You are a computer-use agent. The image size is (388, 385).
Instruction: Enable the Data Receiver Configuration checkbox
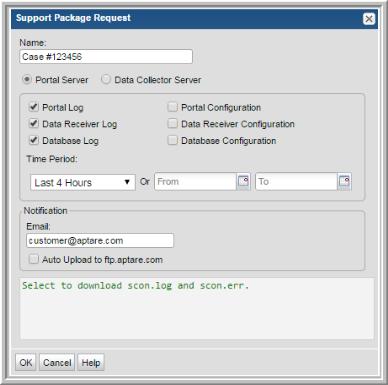(x=172, y=124)
